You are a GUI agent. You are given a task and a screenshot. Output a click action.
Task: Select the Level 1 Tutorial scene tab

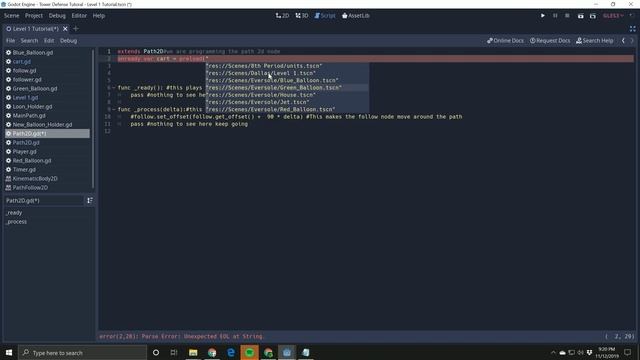point(33,29)
